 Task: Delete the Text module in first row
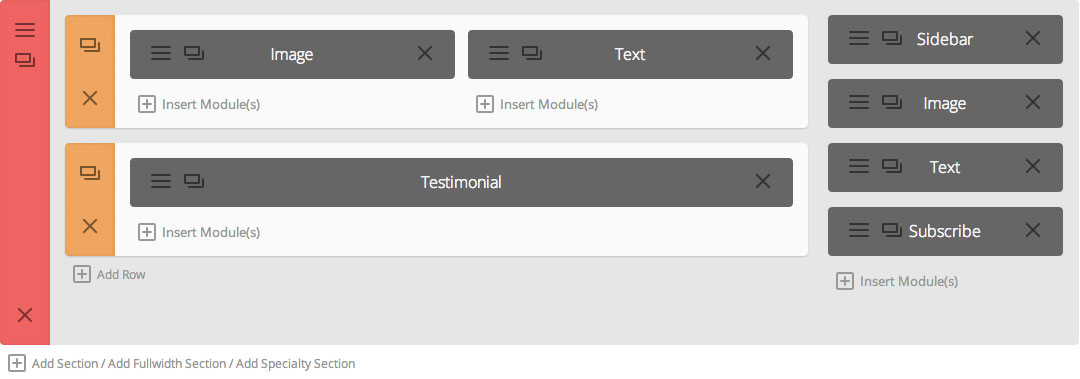tap(762, 53)
